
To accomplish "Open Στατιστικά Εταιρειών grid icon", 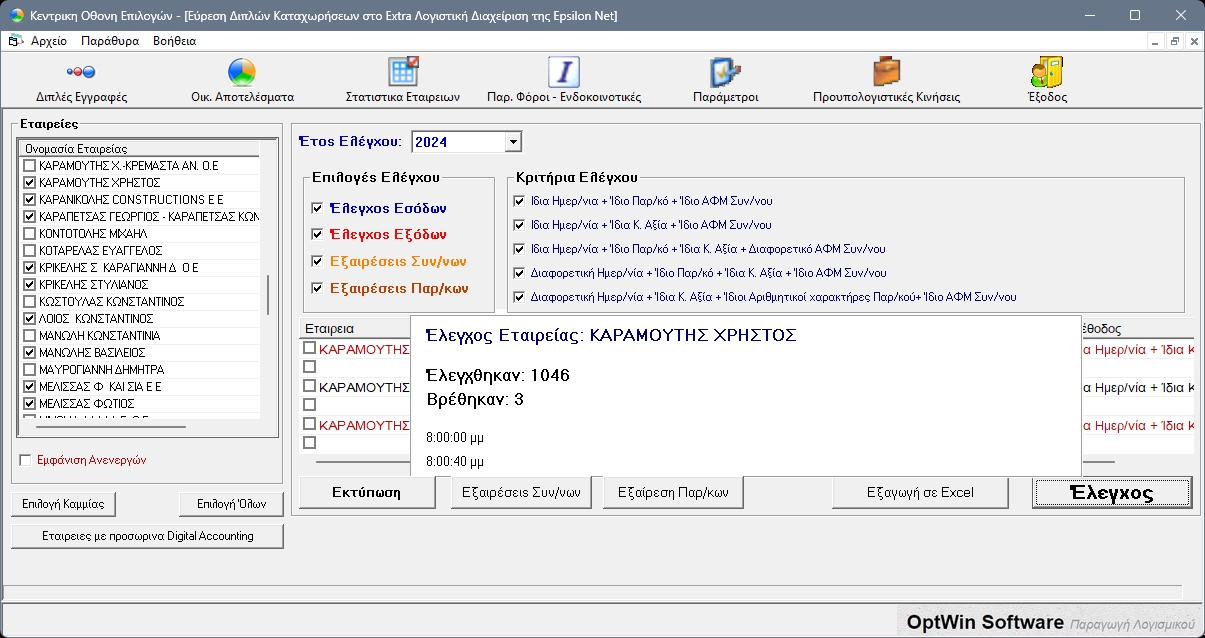I will pos(402,73).
